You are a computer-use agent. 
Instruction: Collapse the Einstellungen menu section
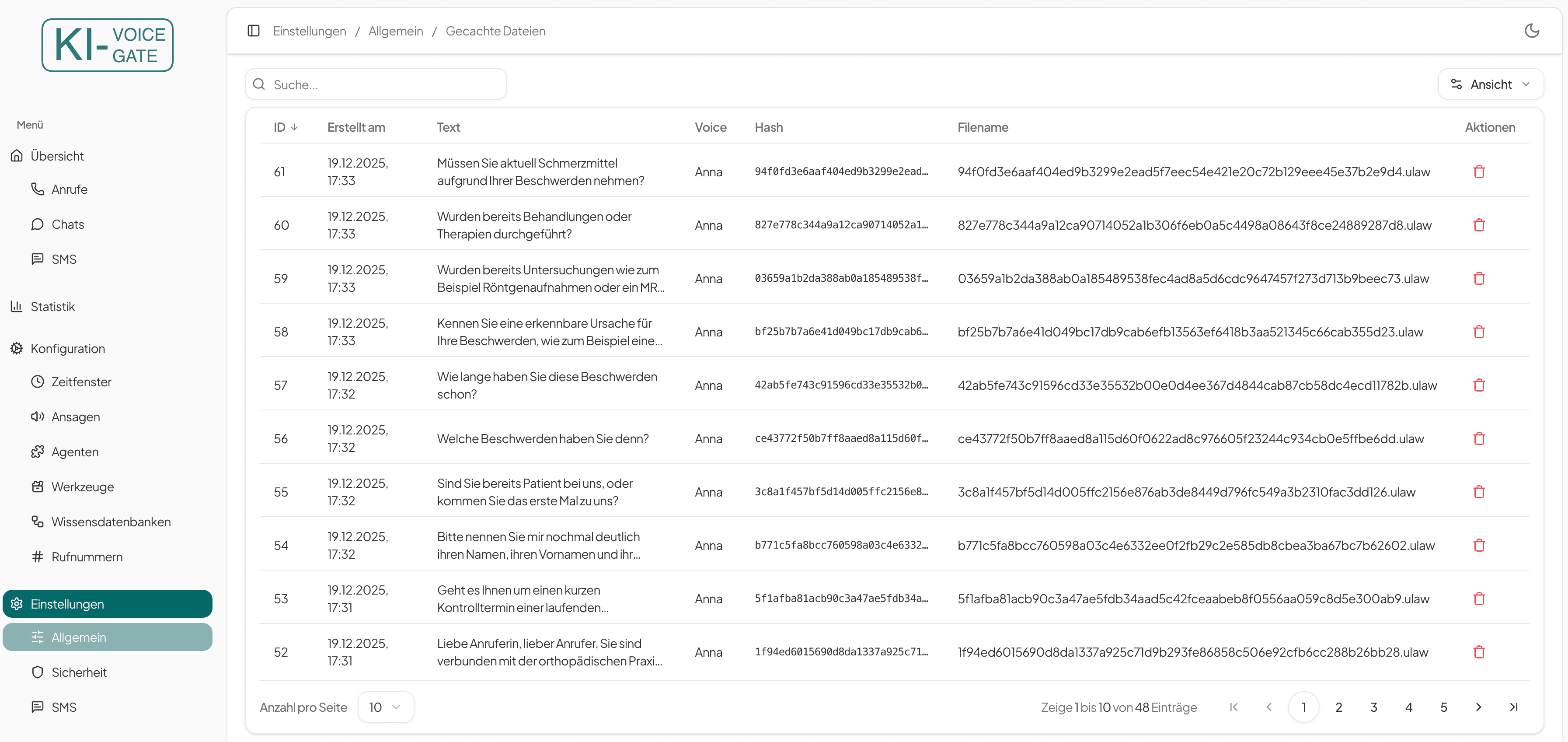[107, 604]
